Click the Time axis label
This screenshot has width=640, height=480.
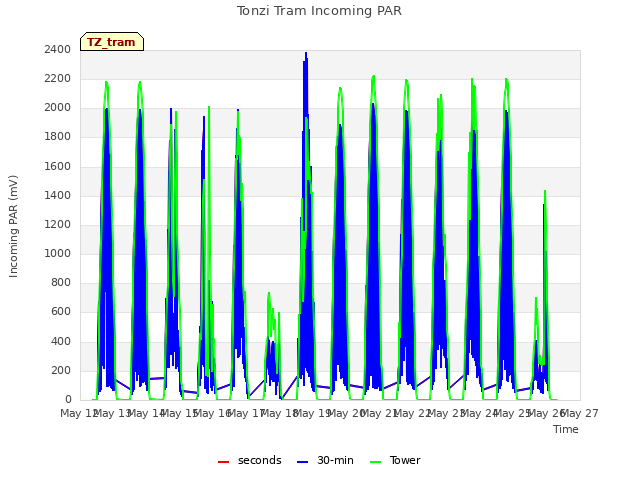point(566,429)
